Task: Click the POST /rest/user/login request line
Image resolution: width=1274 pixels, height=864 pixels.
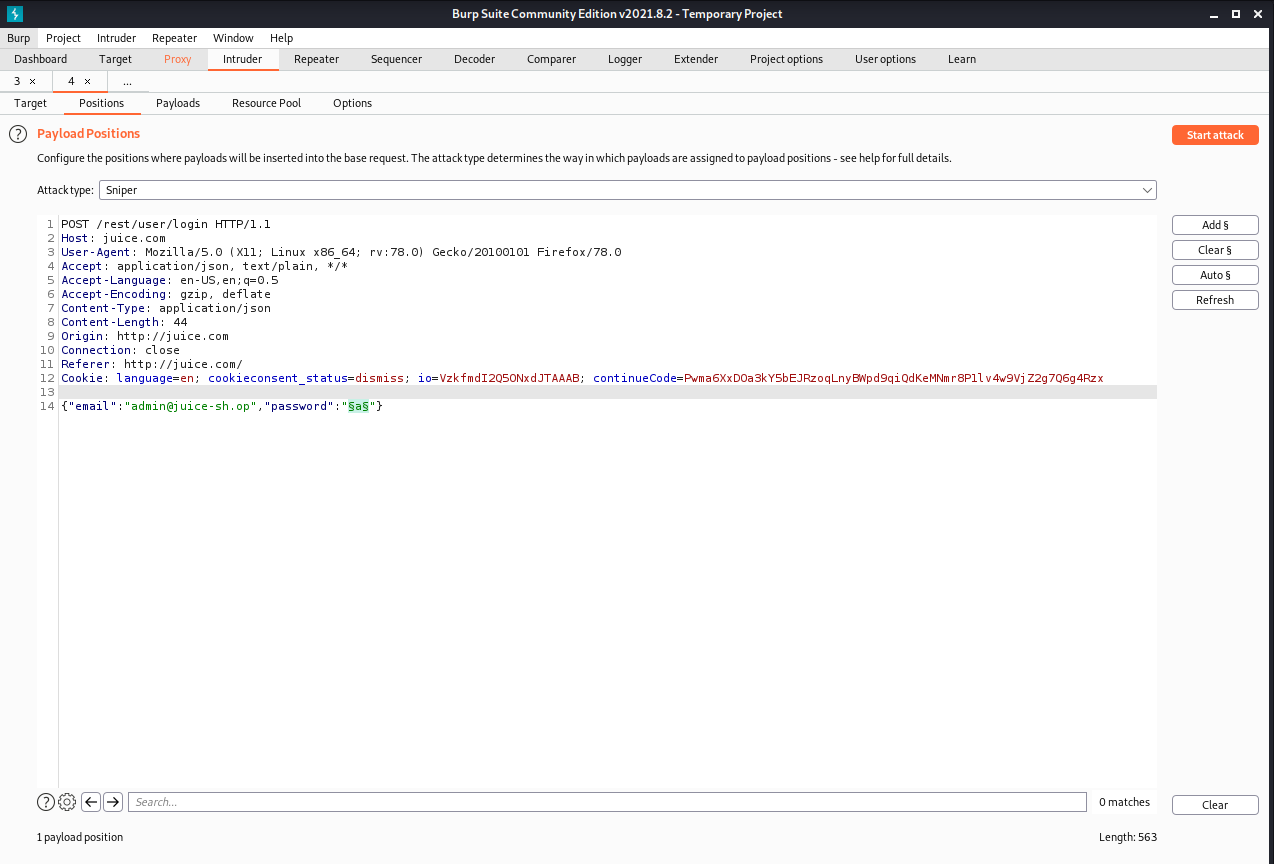Action: [x=166, y=224]
